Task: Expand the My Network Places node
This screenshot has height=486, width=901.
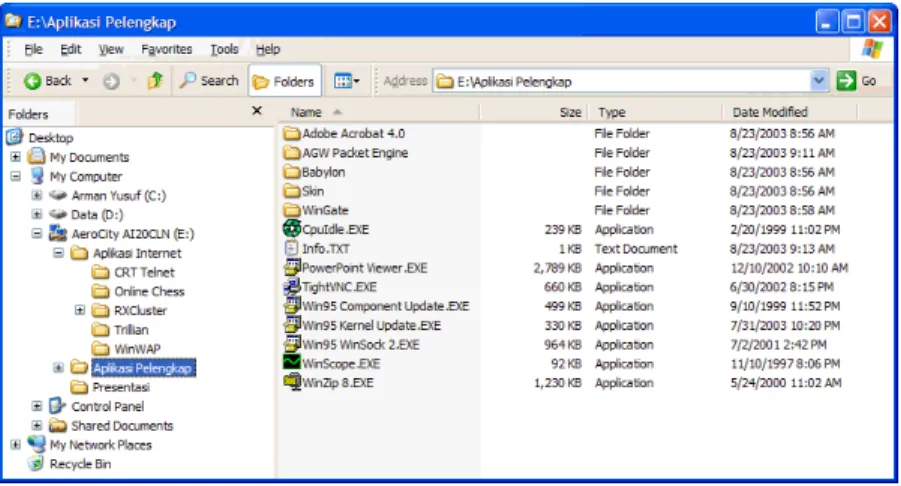Action: (16, 445)
